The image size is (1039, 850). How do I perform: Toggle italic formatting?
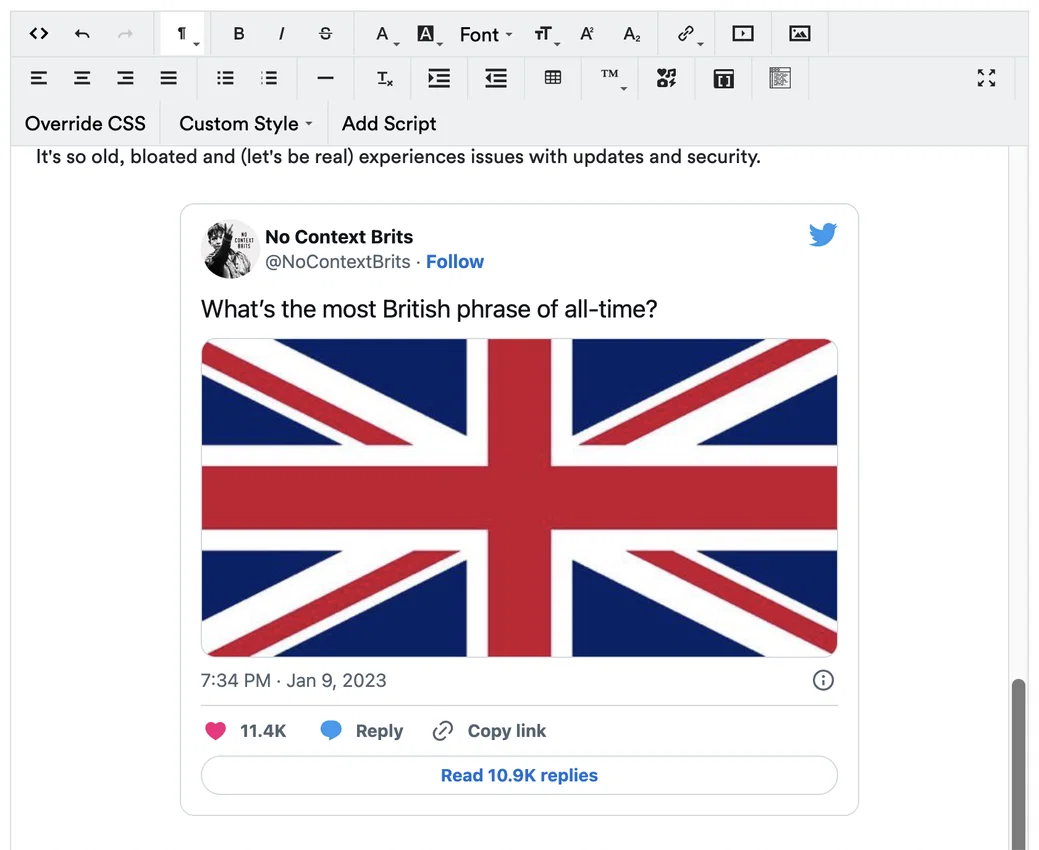[282, 34]
